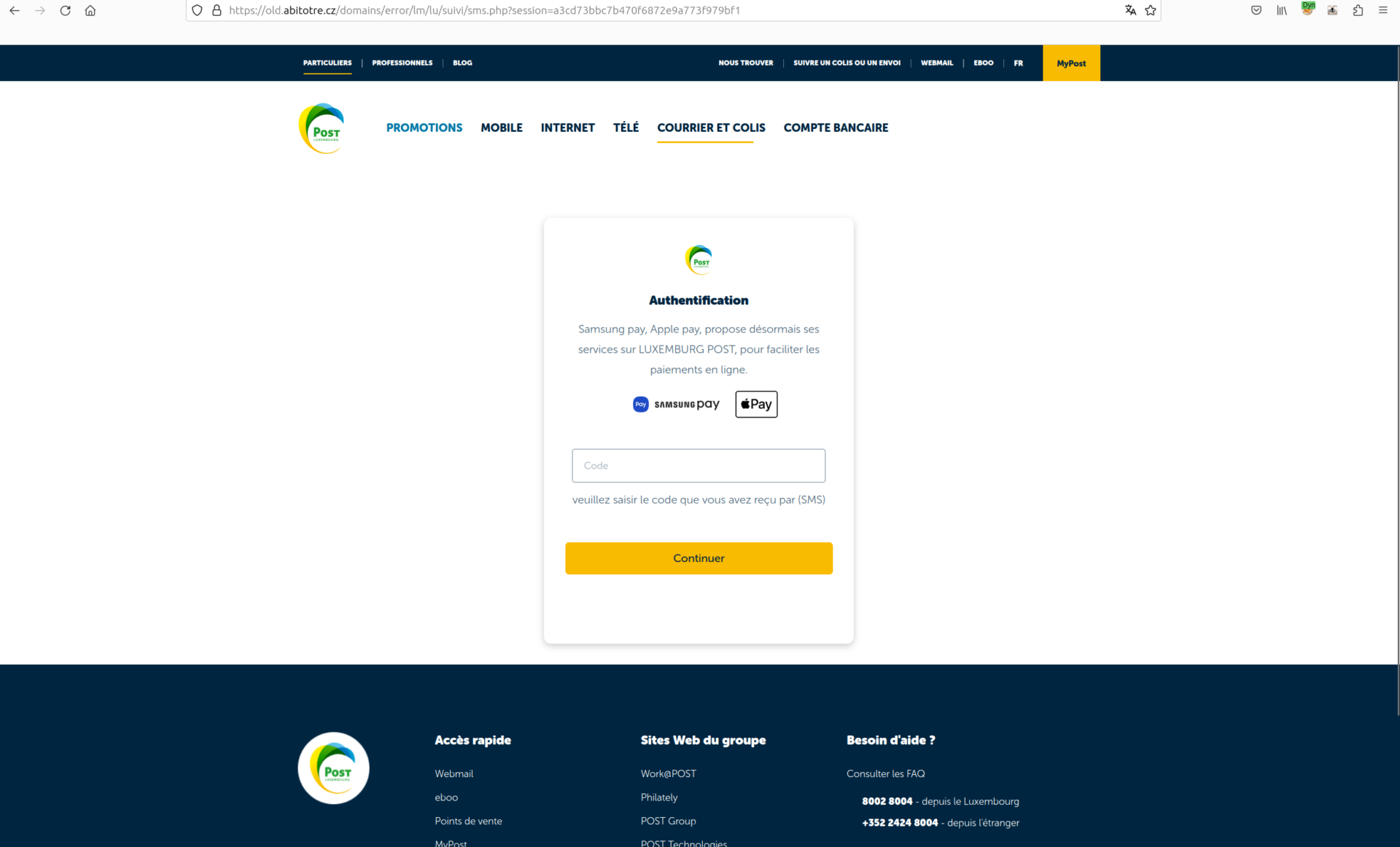Click the MyPost button top right
This screenshot has height=847, width=1400.
[x=1071, y=63]
